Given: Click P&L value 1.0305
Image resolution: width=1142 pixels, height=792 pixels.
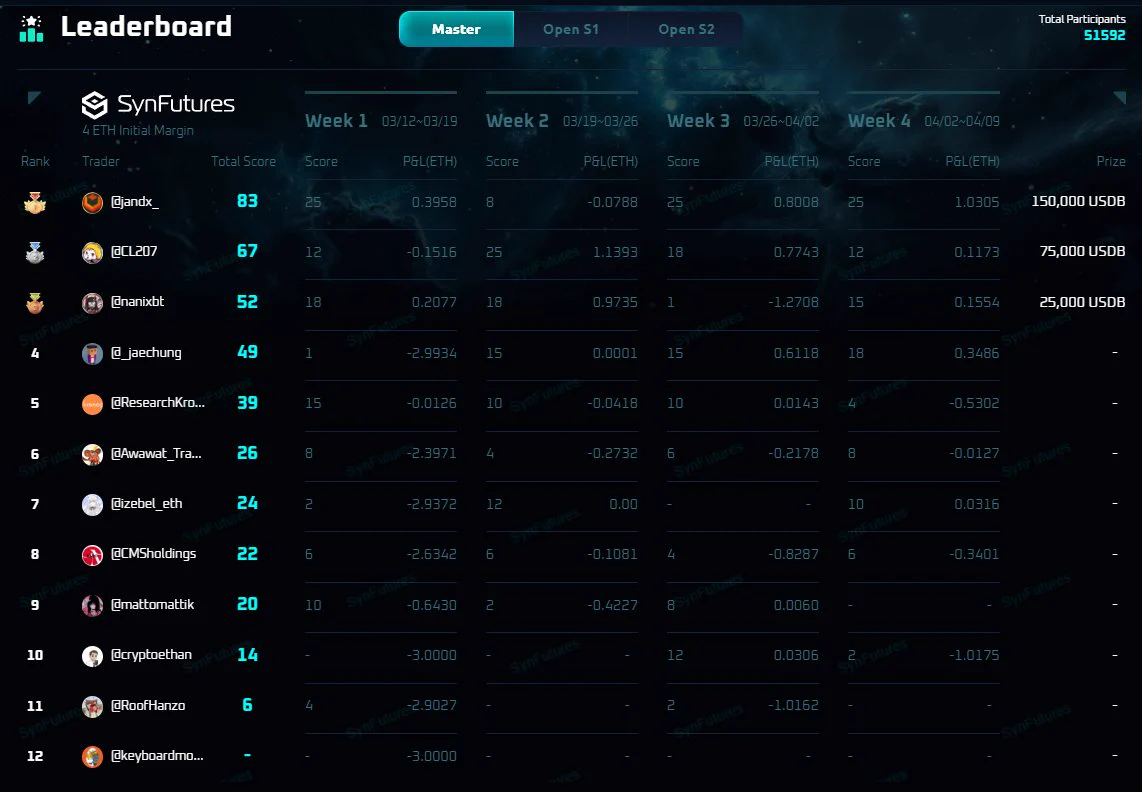Looking at the screenshot, I should [977, 202].
